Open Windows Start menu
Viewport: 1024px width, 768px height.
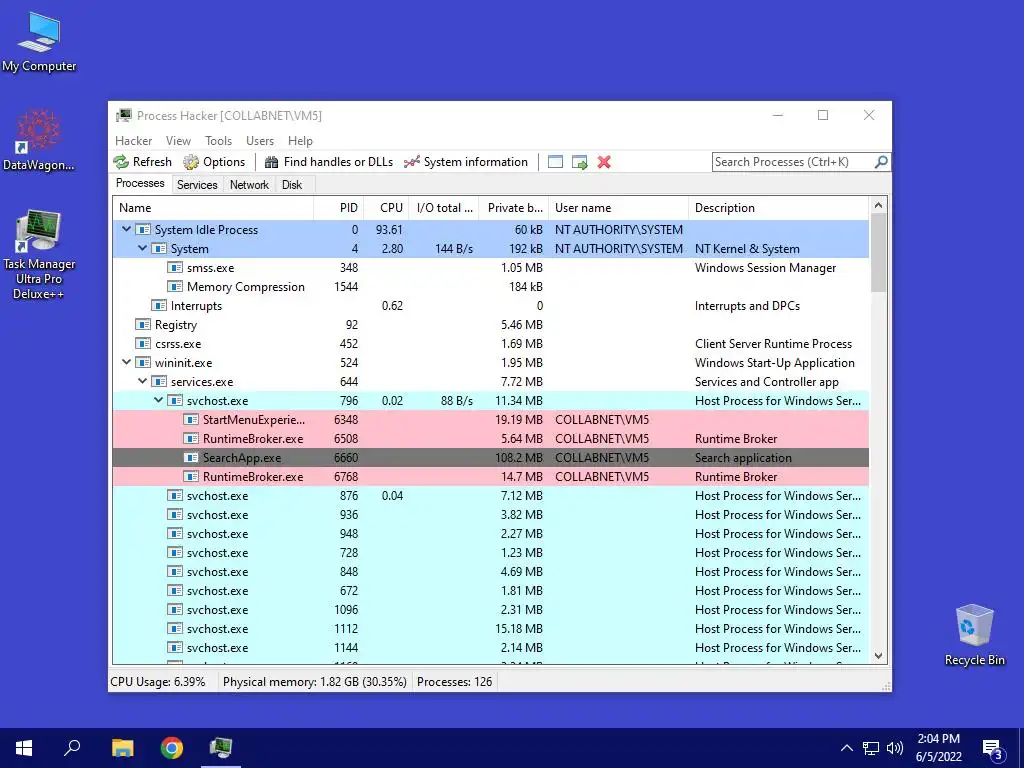tap(24, 748)
